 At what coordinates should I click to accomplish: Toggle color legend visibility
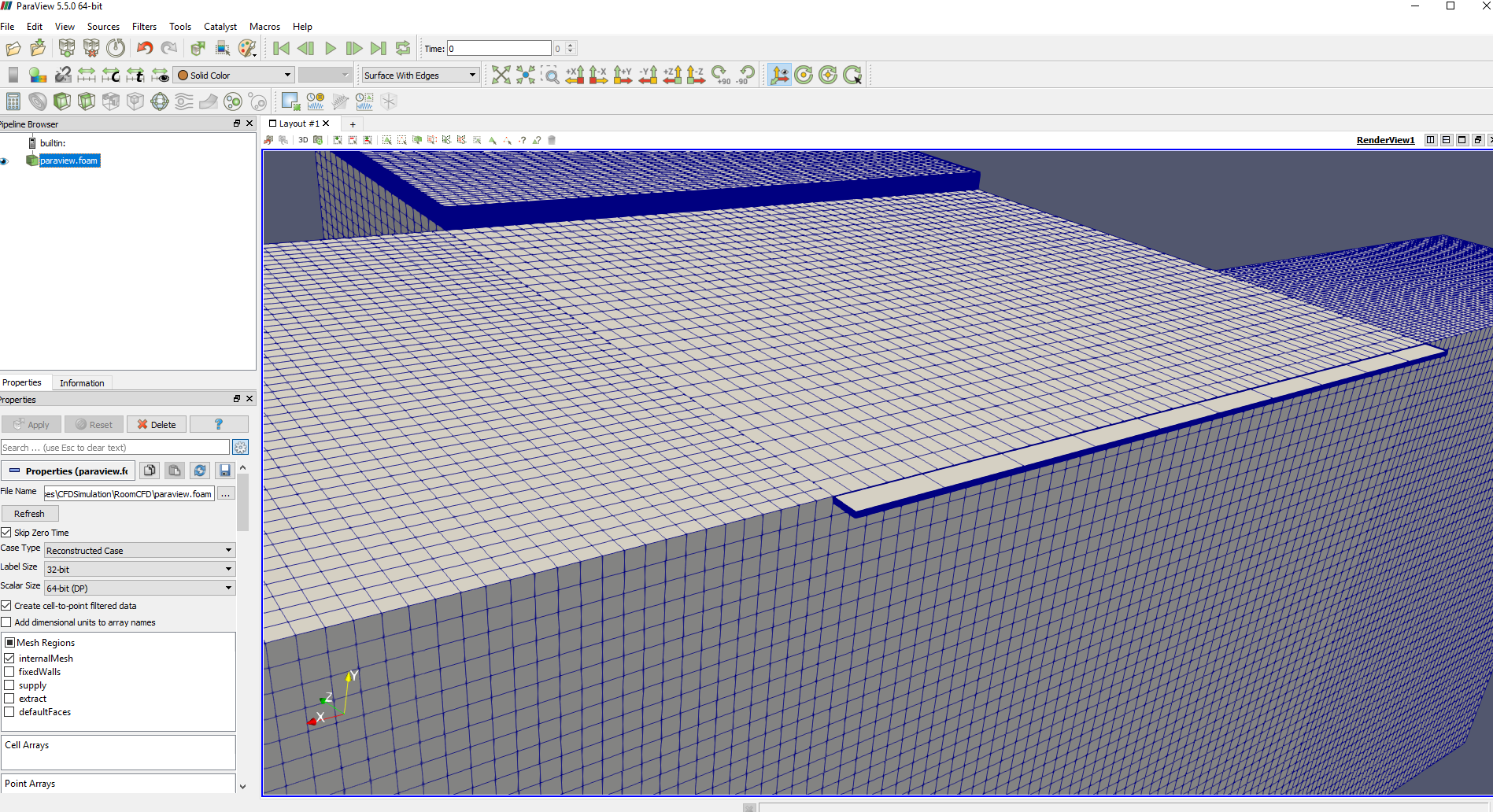[13, 75]
